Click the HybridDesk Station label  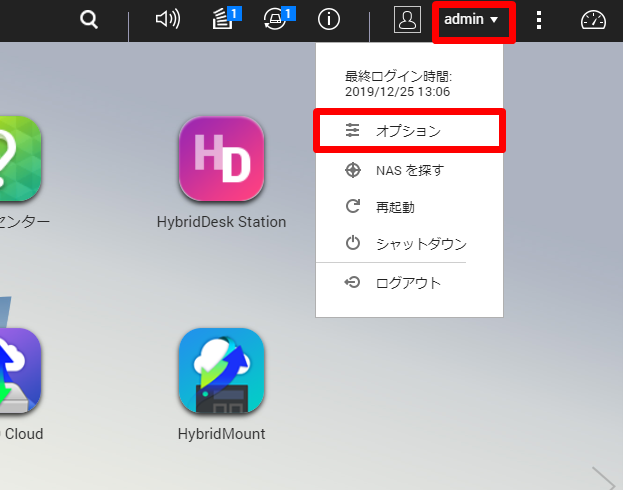pyautogui.click(x=221, y=222)
